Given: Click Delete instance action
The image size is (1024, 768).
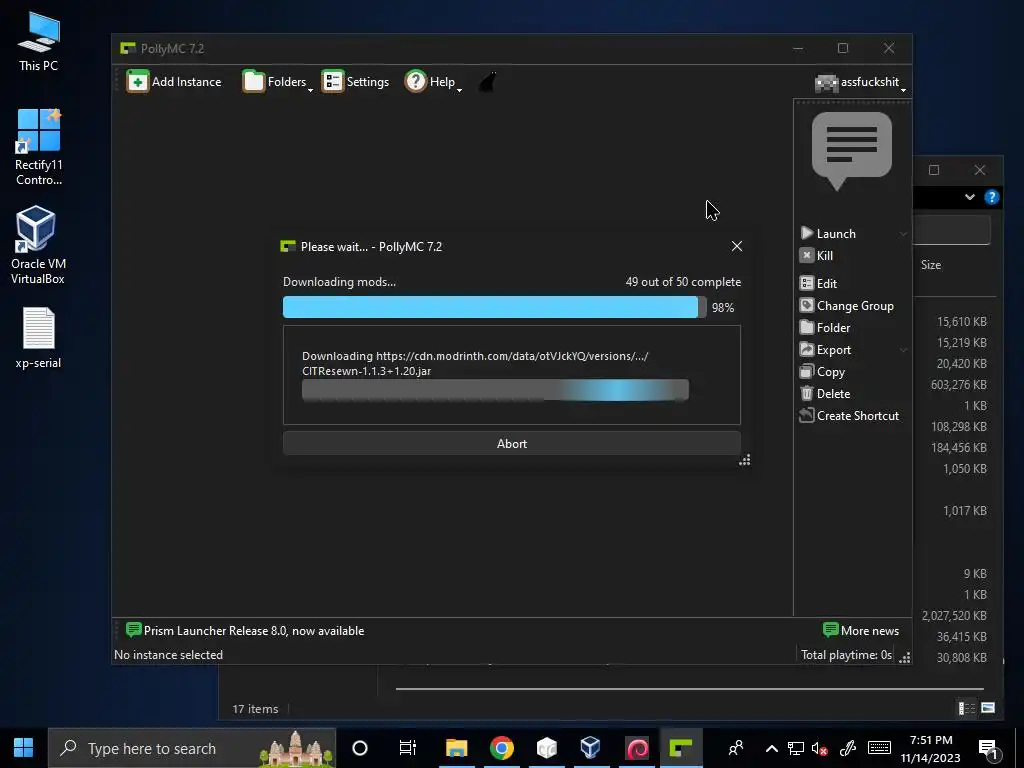Looking at the screenshot, I should click(x=825, y=394).
